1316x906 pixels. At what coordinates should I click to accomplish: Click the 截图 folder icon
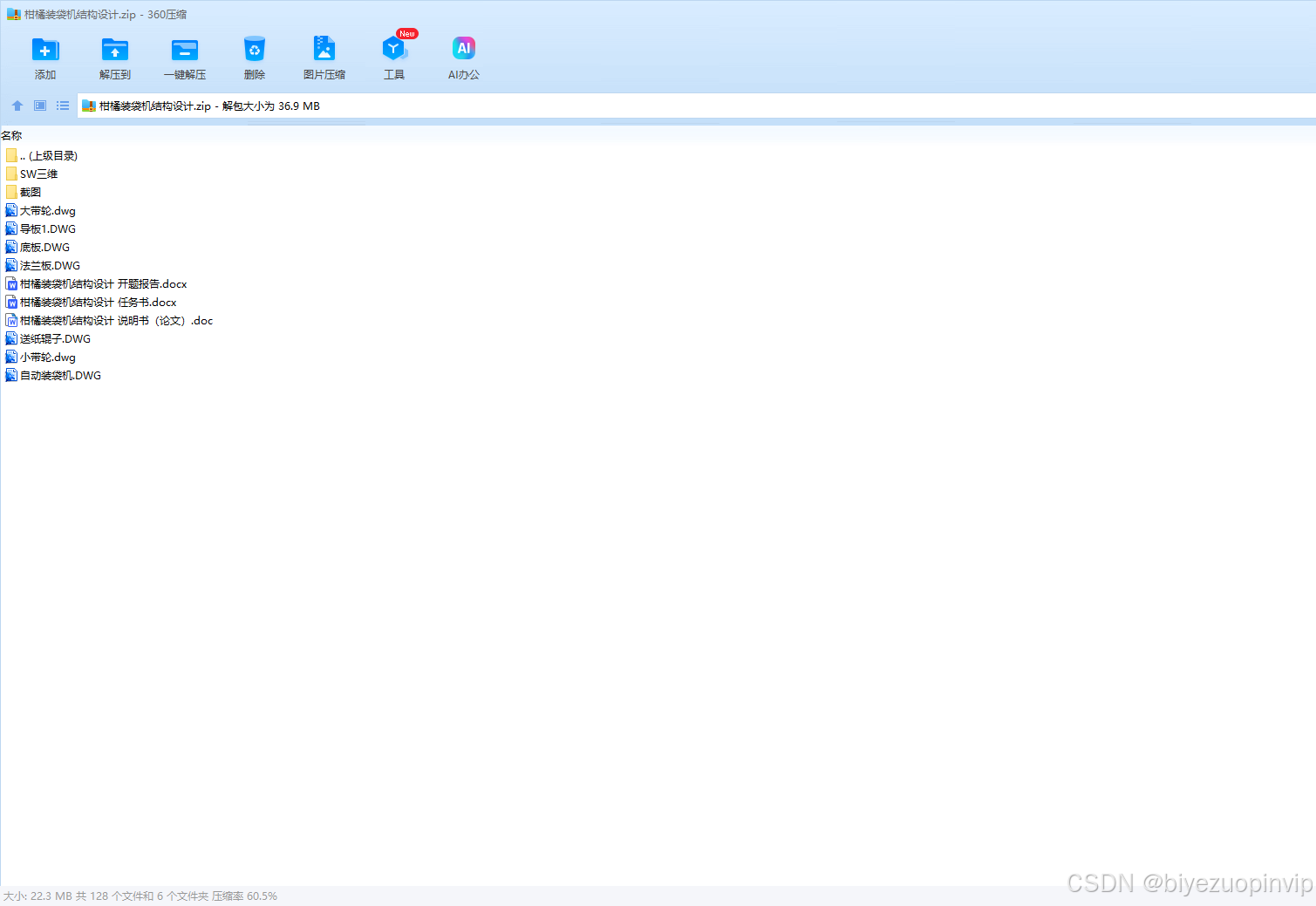coord(11,192)
